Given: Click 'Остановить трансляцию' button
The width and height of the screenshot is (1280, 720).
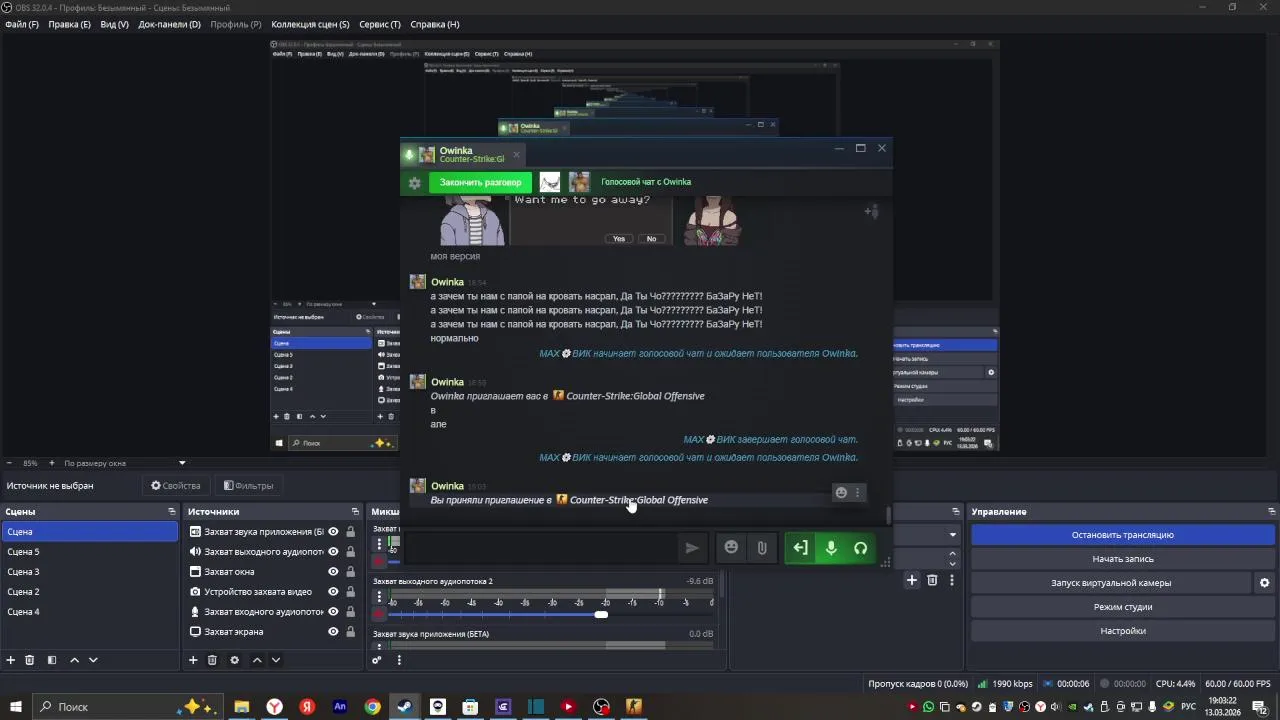Looking at the screenshot, I should [1122, 535].
